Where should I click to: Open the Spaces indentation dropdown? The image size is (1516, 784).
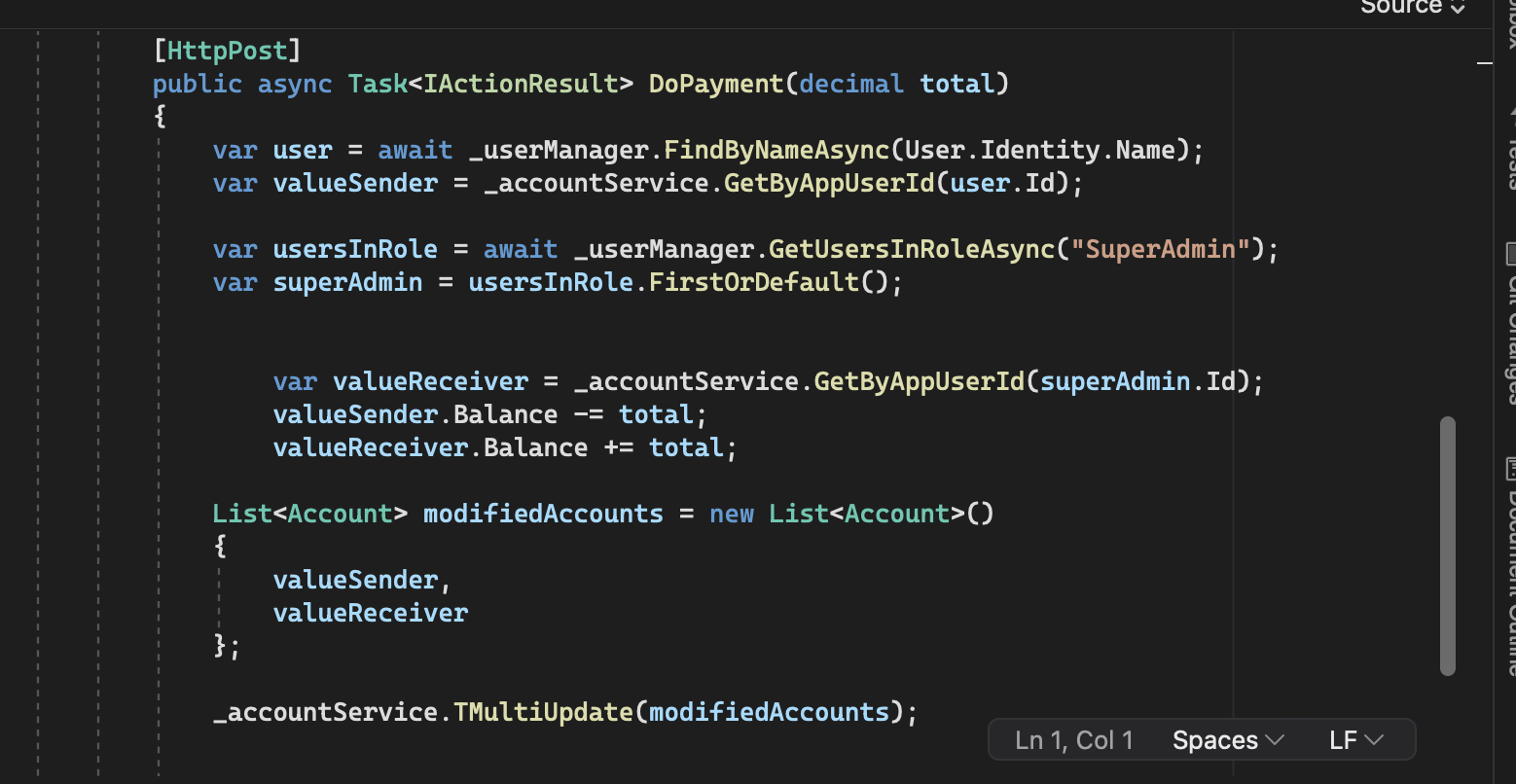click(x=1228, y=740)
